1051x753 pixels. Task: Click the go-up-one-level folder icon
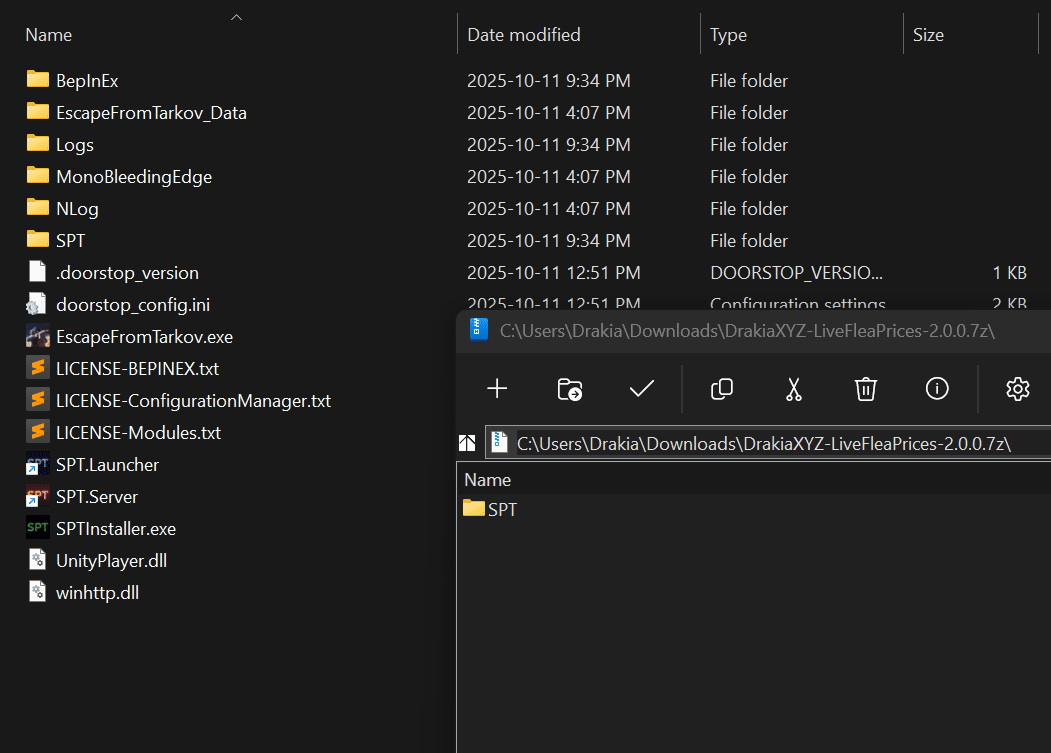(467, 443)
